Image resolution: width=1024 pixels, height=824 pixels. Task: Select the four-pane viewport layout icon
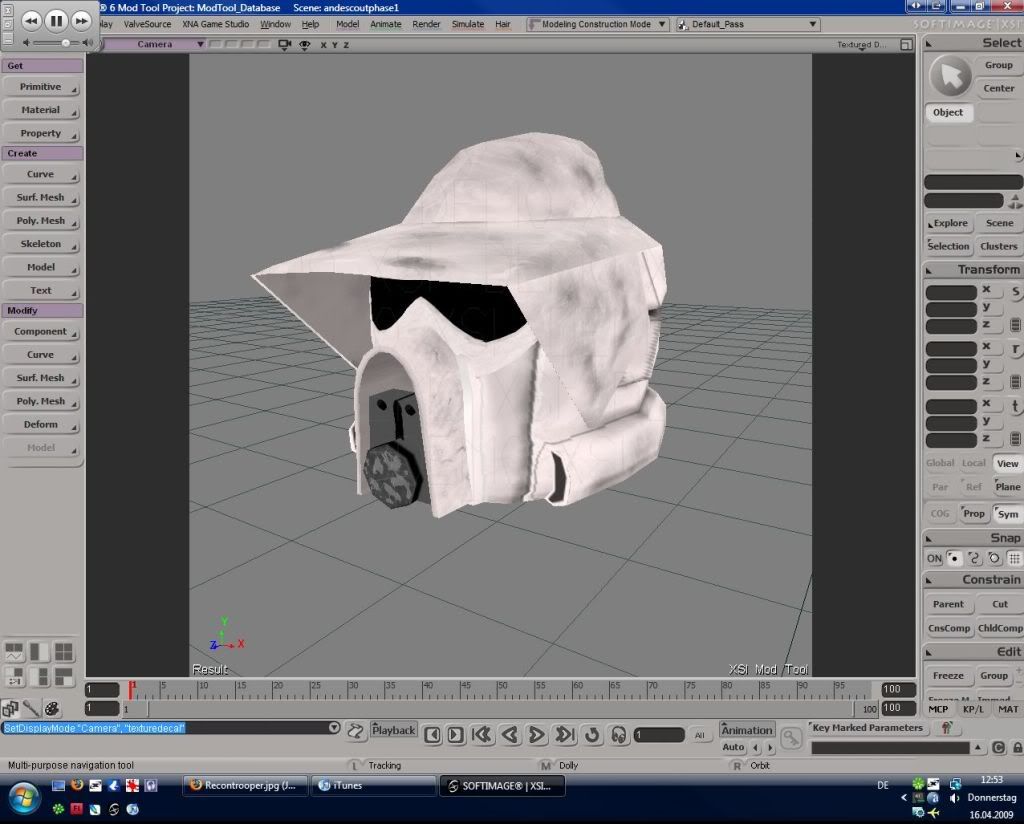pos(63,652)
